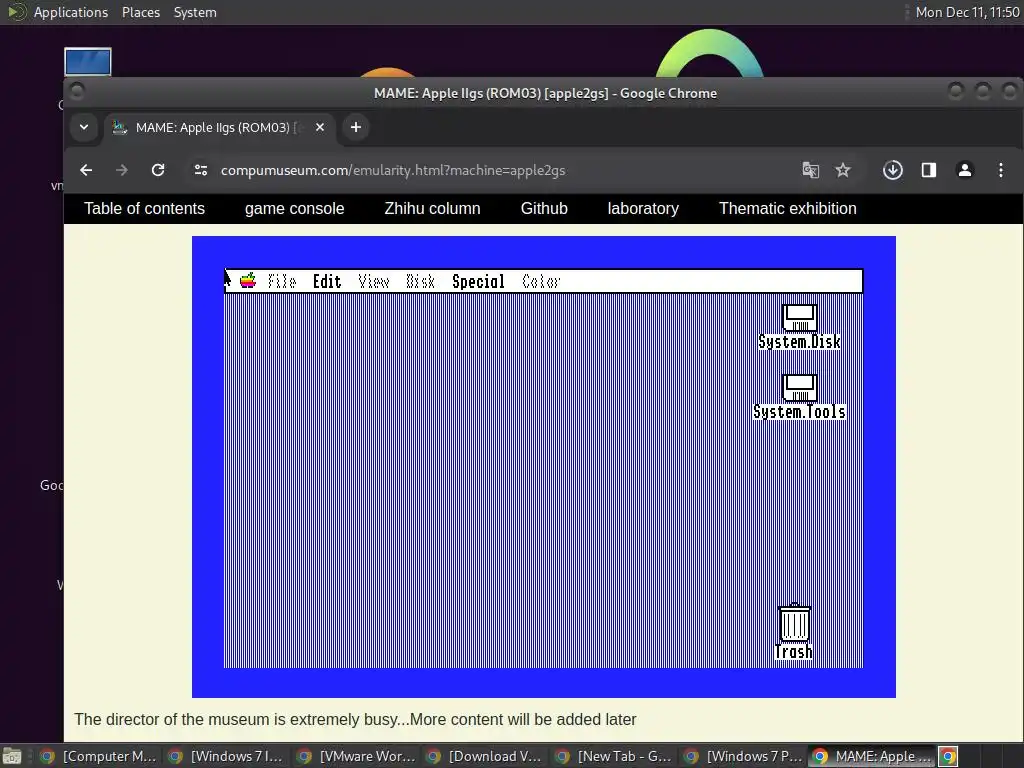Select the MAME: Apple IIgs browser tab
This screenshot has width=1024, height=768.
pyautogui.click(x=220, y=127)
